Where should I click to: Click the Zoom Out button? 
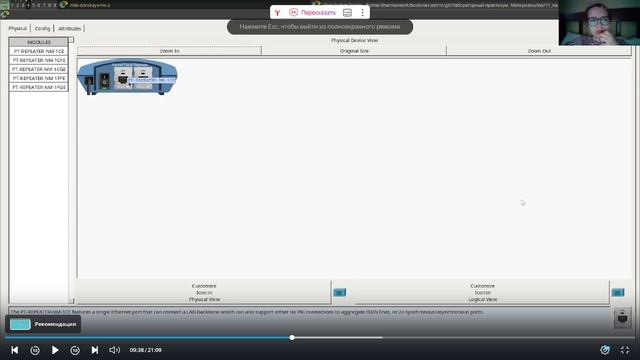(x=539, y=51)
